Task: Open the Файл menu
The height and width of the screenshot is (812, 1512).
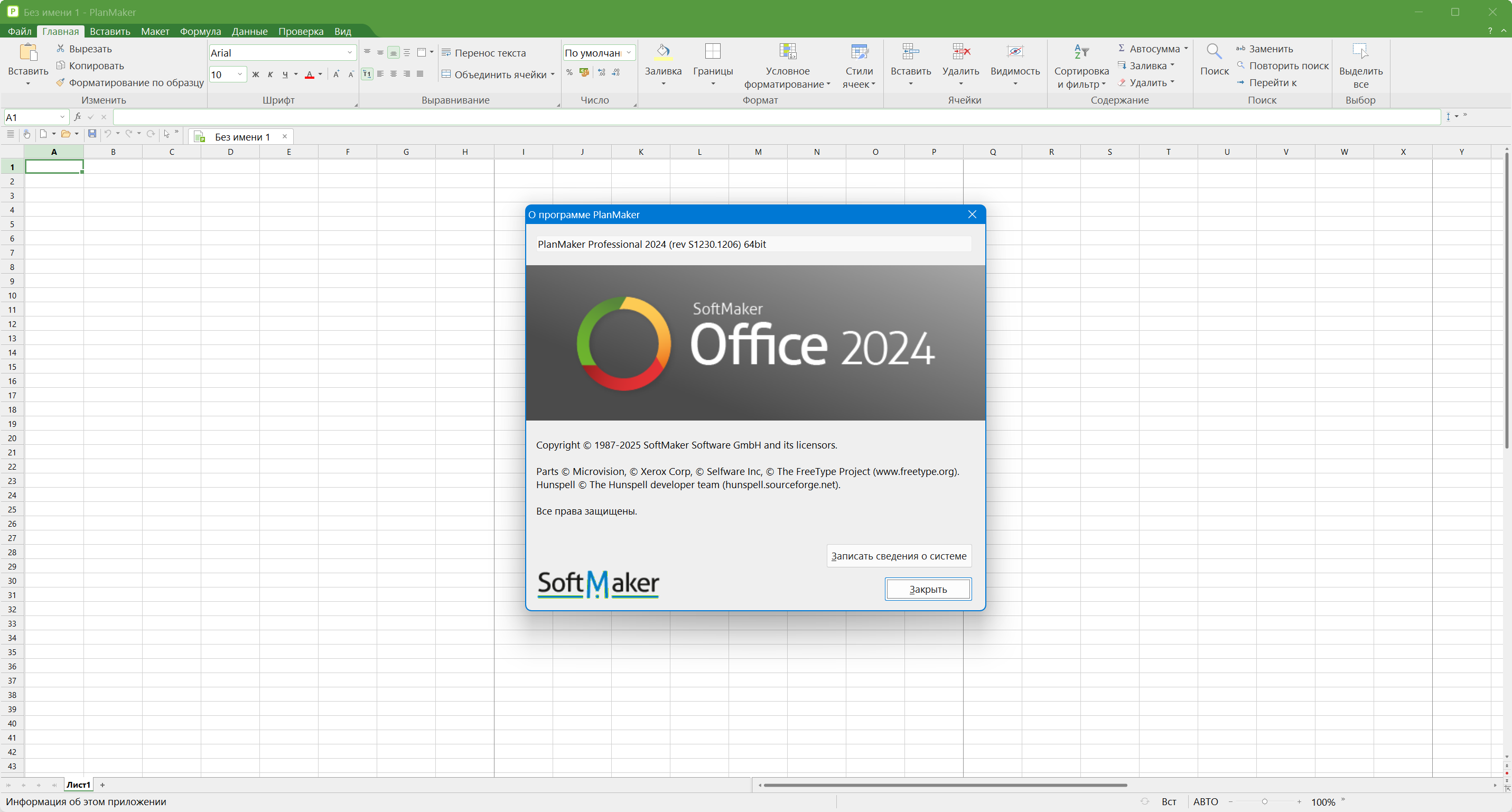Action: (x=20, y=32)
